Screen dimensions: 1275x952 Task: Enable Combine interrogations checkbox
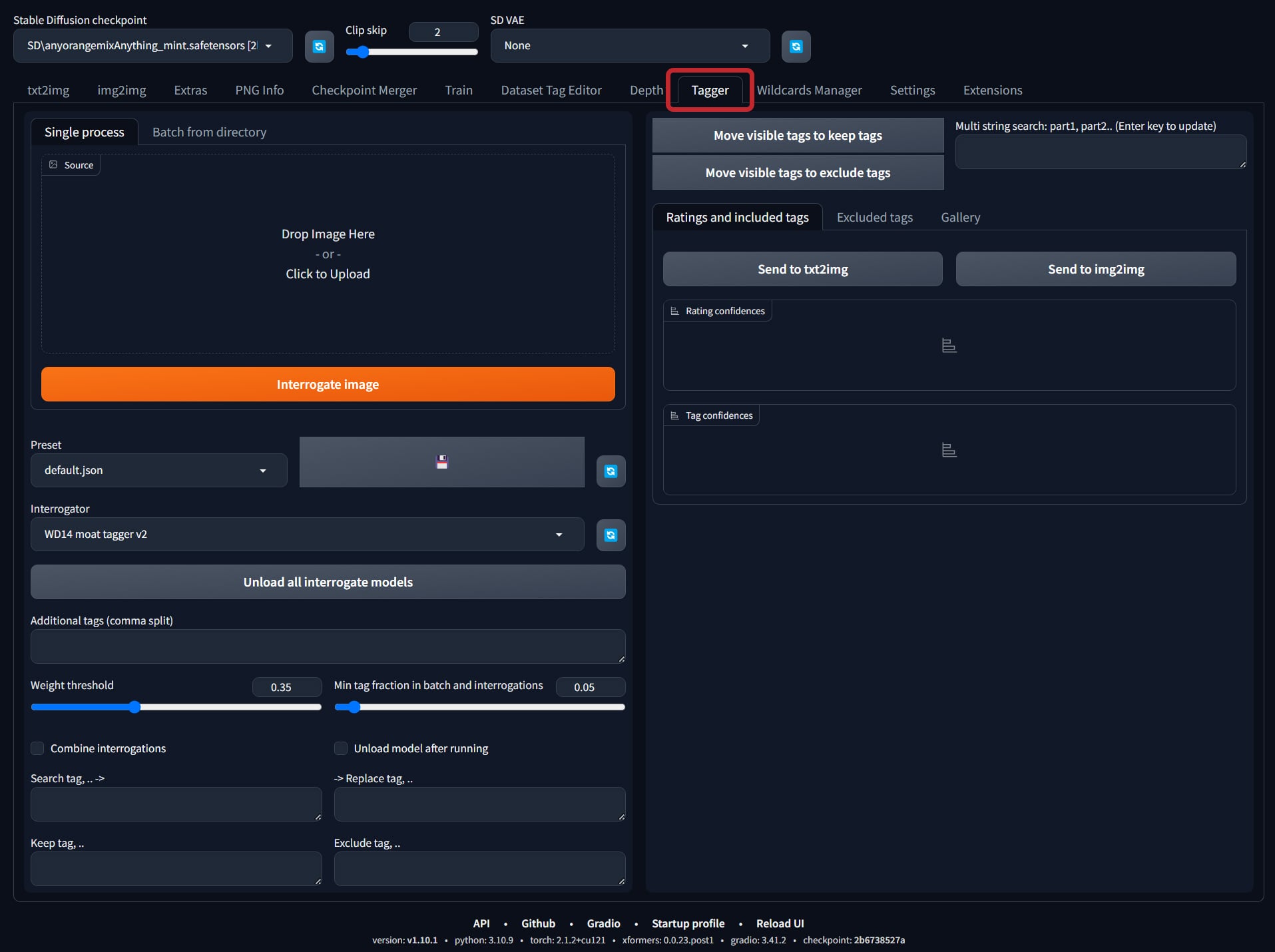pyautogui.click(x=37, y=748)
